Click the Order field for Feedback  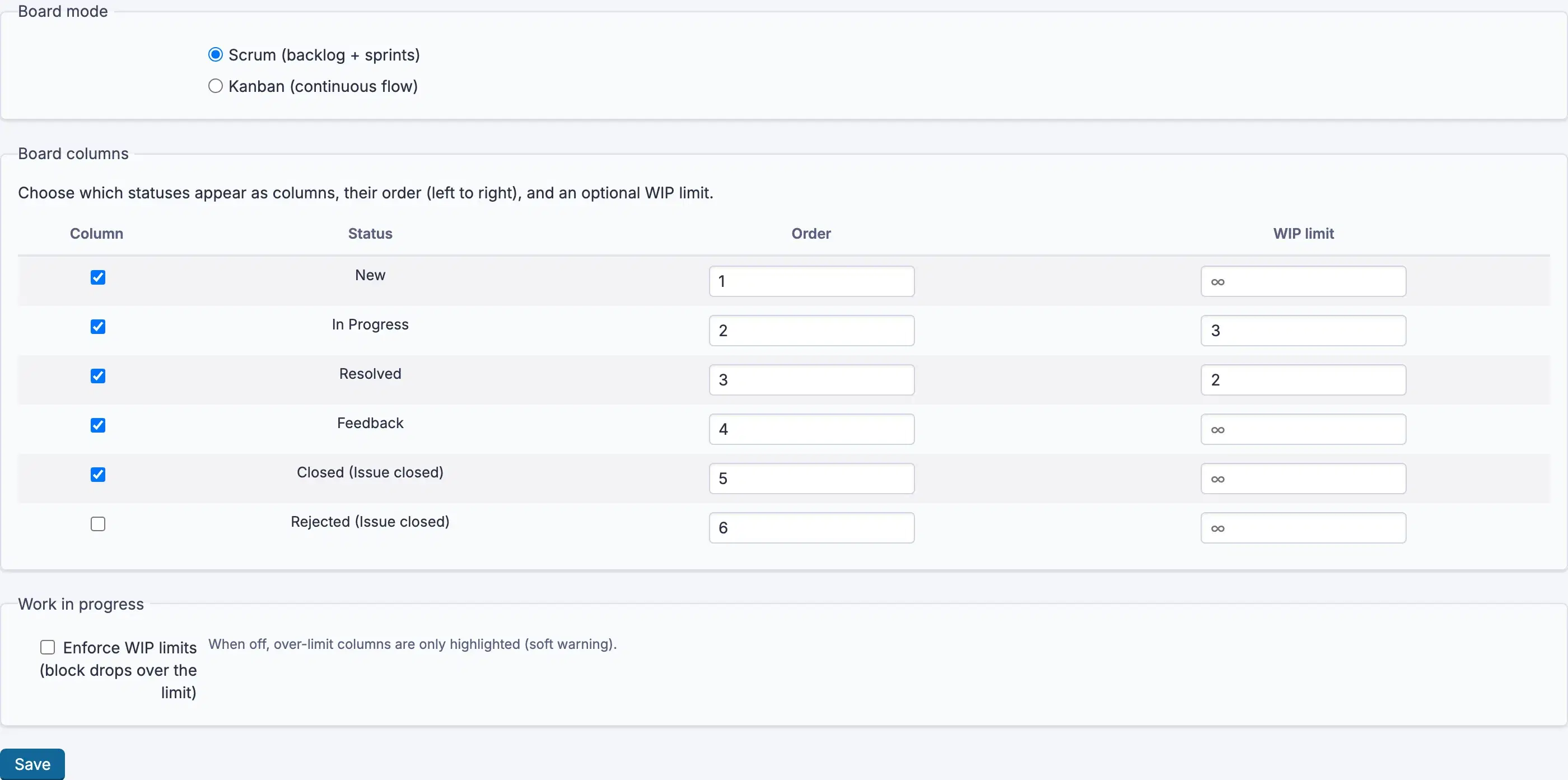(x=811, y=429)
